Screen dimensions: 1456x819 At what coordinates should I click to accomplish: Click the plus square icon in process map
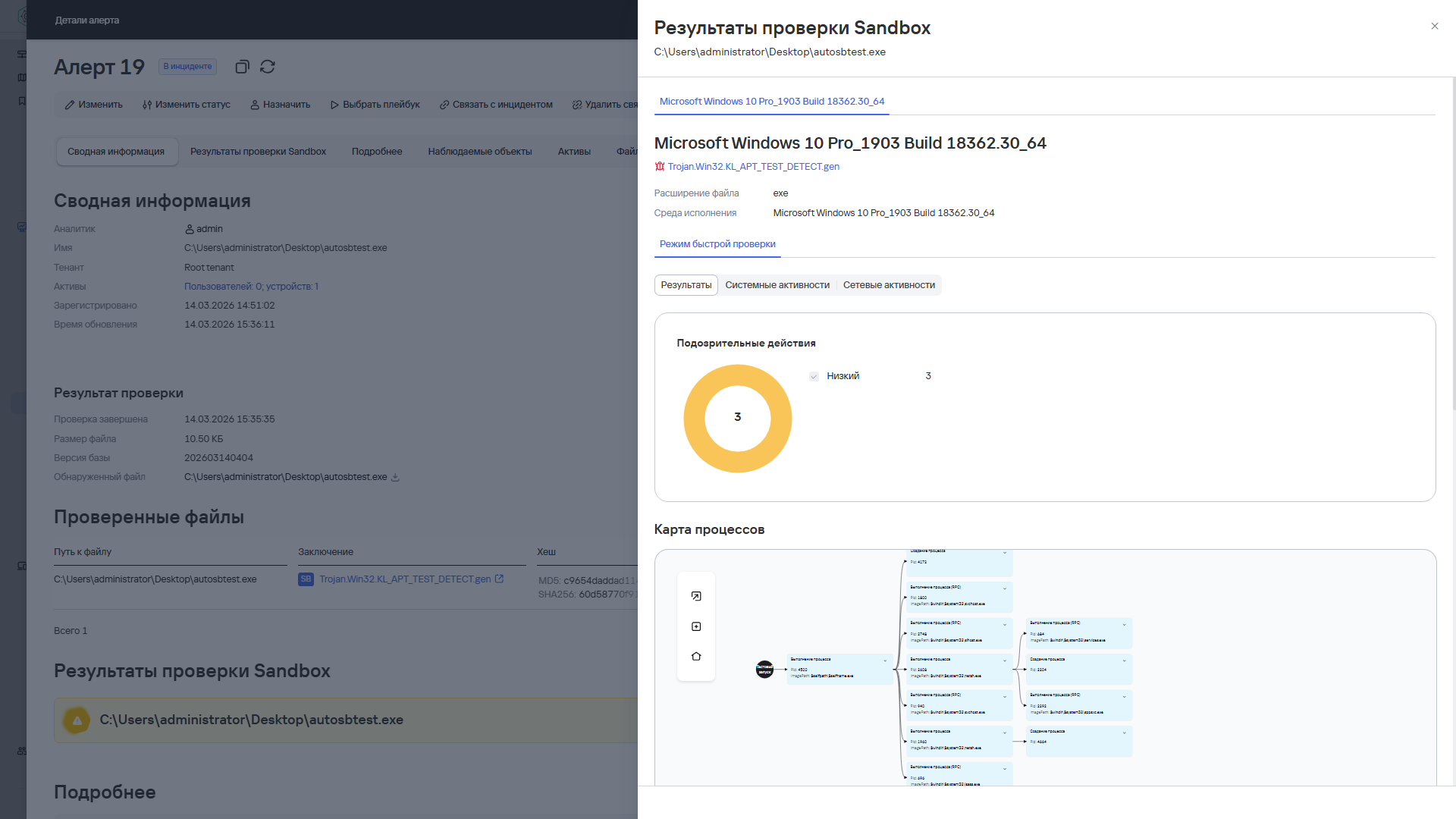(x=696, y=626)
